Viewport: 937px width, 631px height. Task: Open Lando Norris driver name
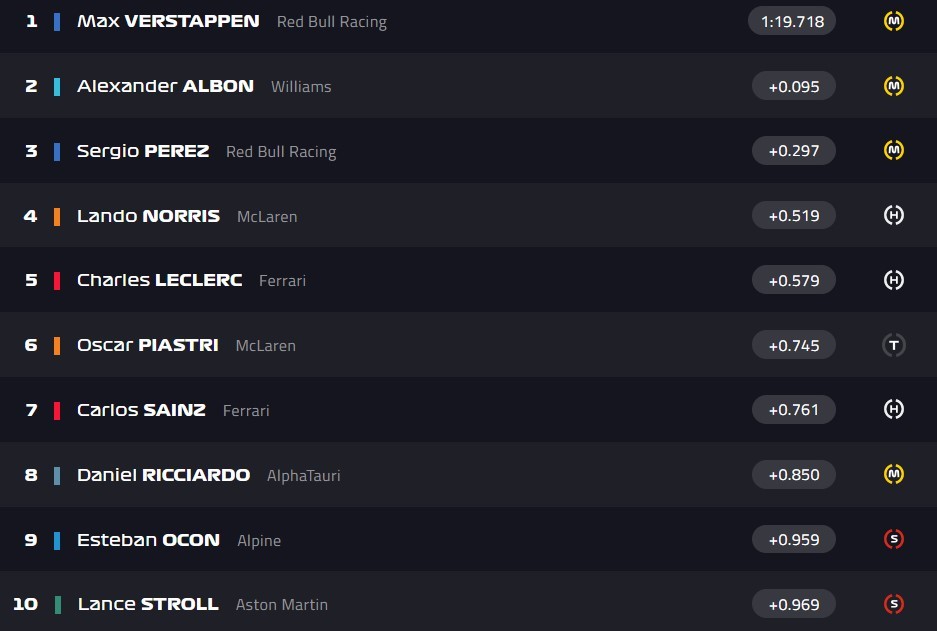[x=148, y=216]
